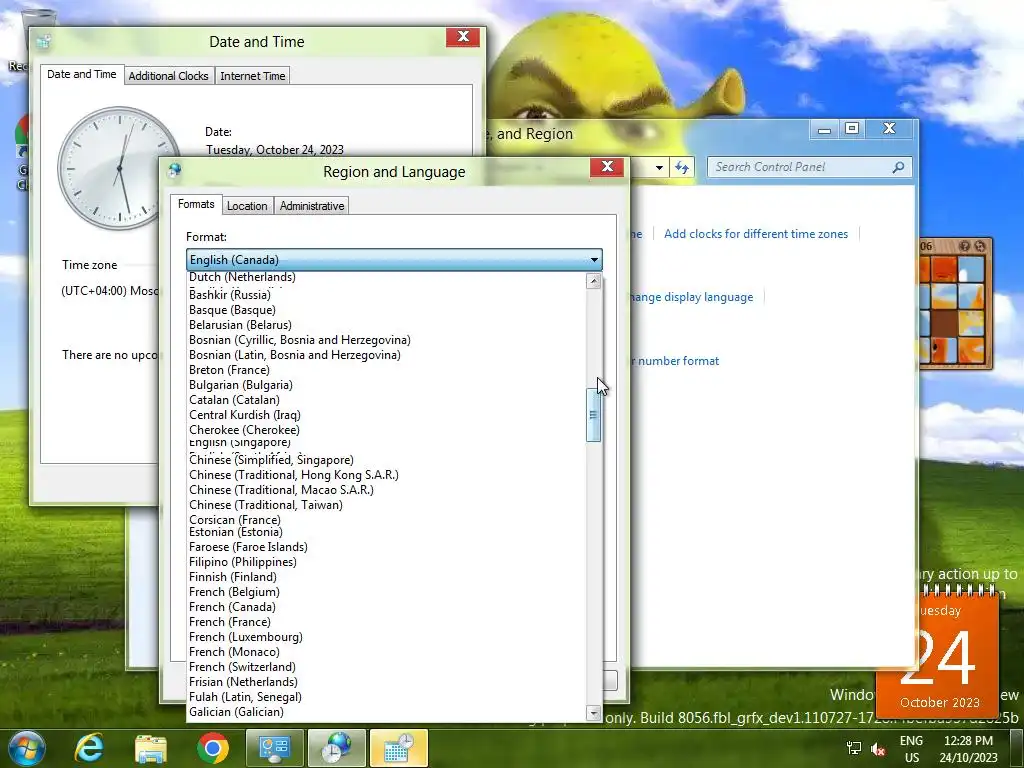Click the format list scroll up arrow
This screenshot has width=1024, height=768.
594,281
